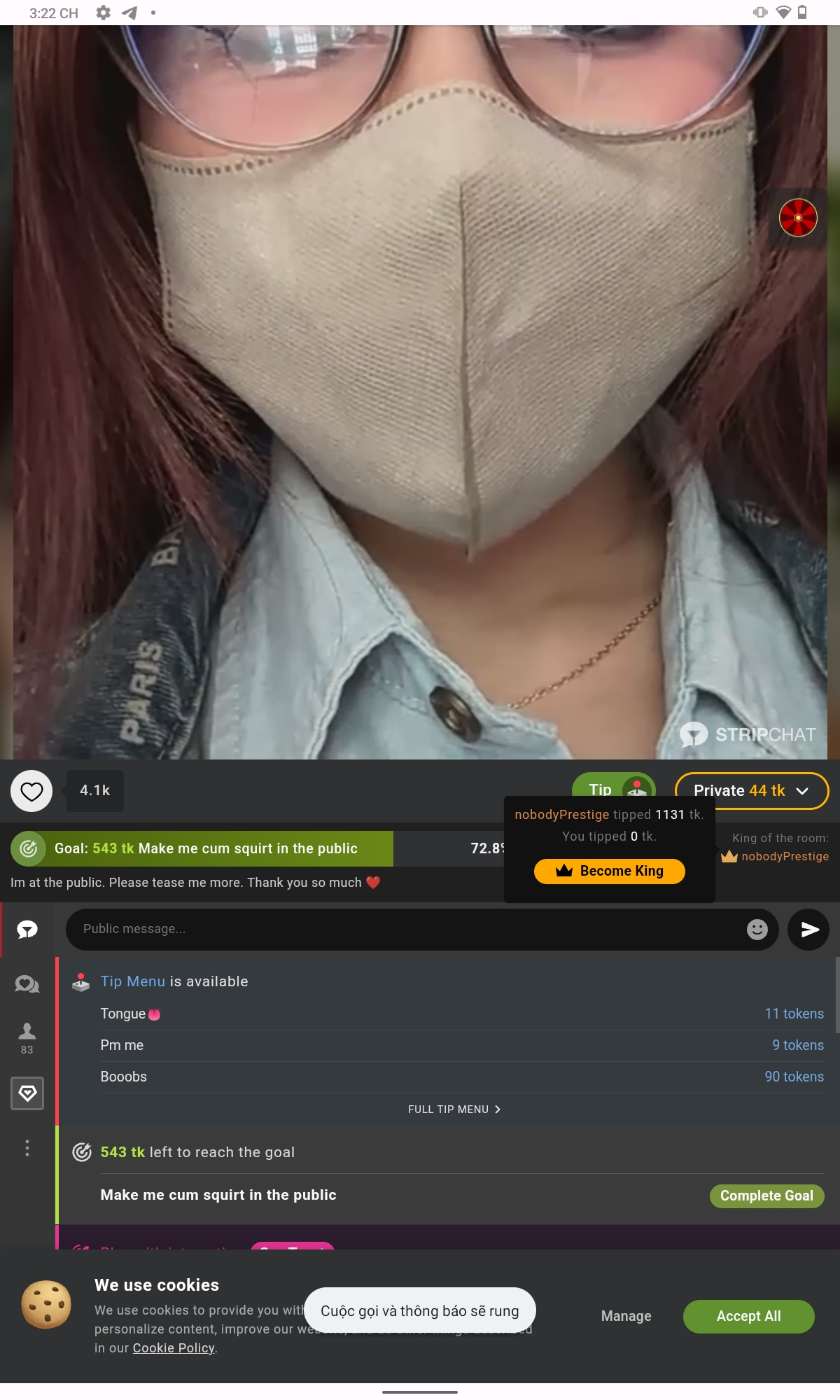The image size is (840, 1400).
Task: Select the Tongue 11 tokens item
Action: (462, 1014)
